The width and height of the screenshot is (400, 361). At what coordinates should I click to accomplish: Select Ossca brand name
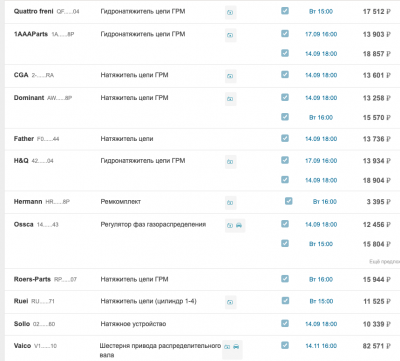click(24, 224)
